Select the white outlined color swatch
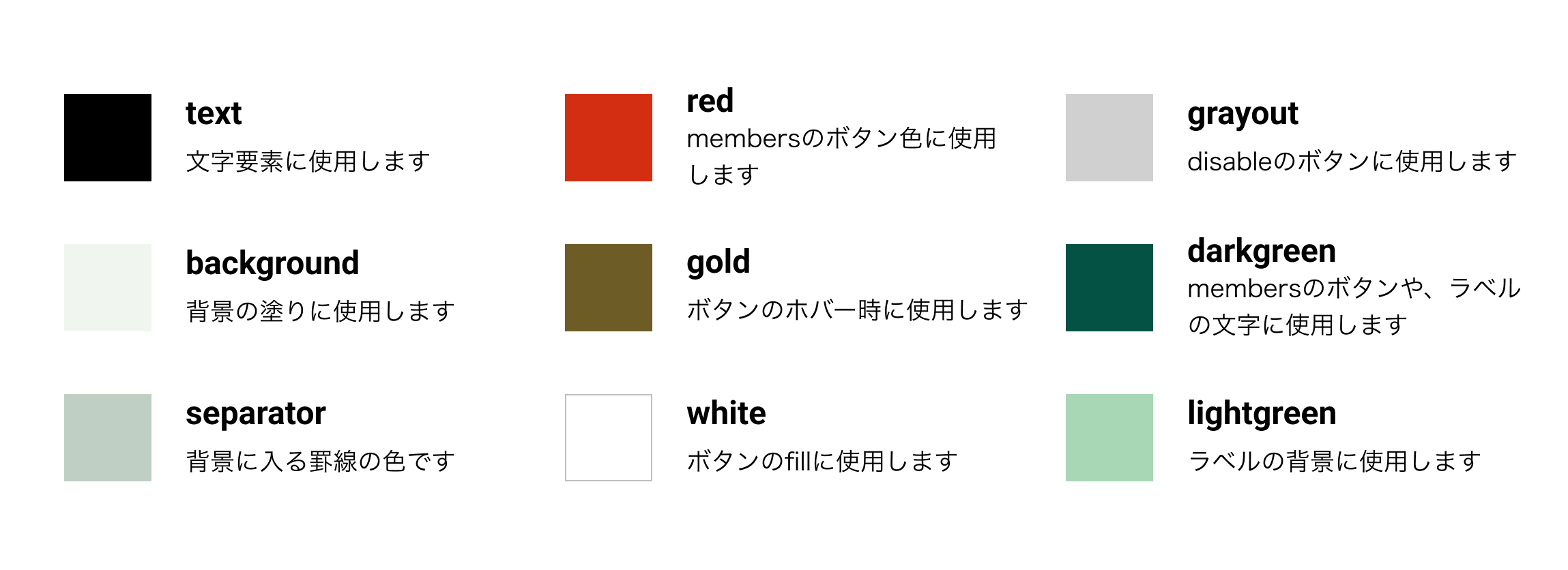 point(608,438)
